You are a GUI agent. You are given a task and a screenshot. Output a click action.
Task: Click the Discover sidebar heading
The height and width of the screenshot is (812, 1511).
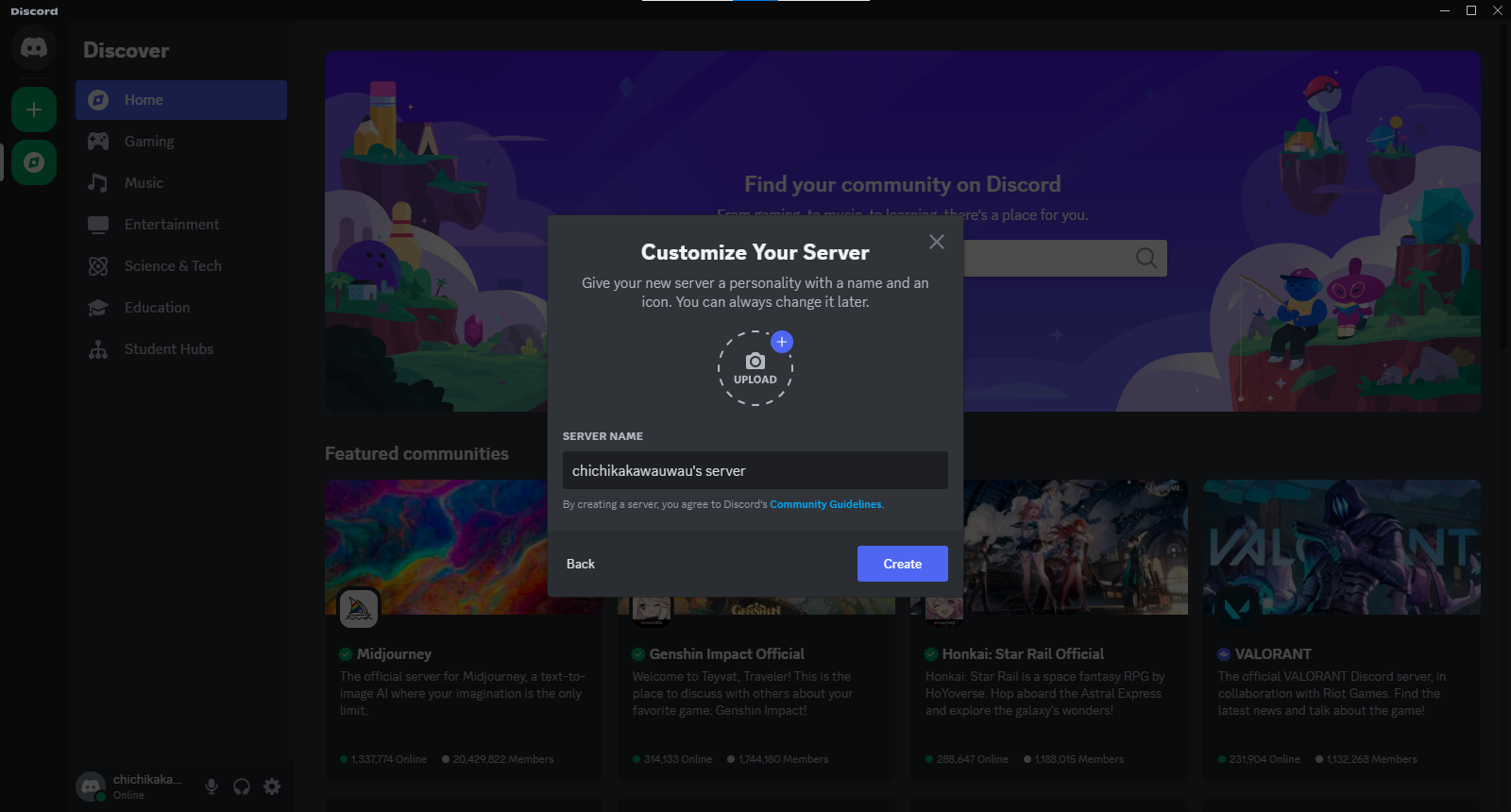click(126, 50)
